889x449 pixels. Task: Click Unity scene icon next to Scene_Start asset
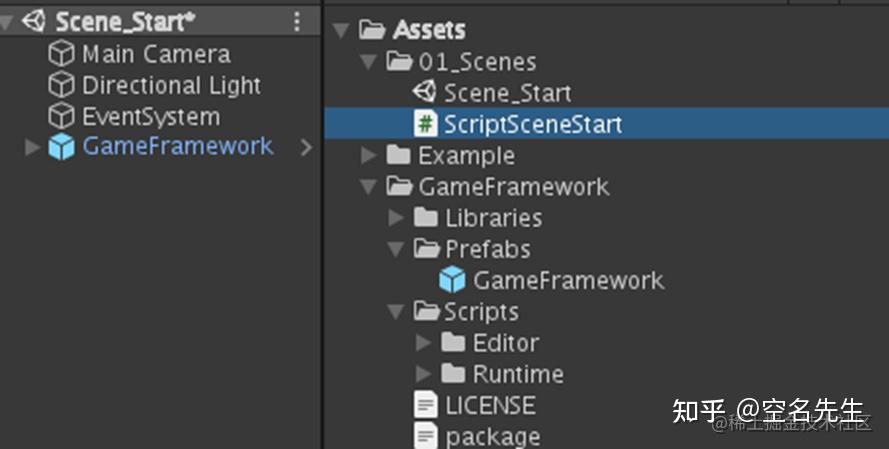coord(424,92)
